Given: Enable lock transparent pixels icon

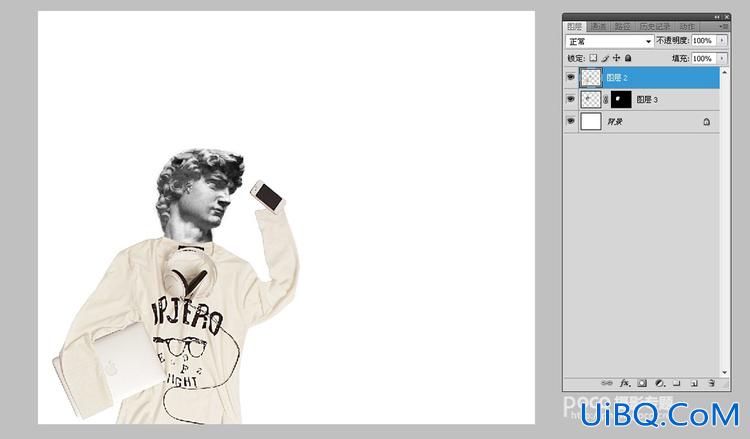Looking at the screenshot, I should pos(593,58).
